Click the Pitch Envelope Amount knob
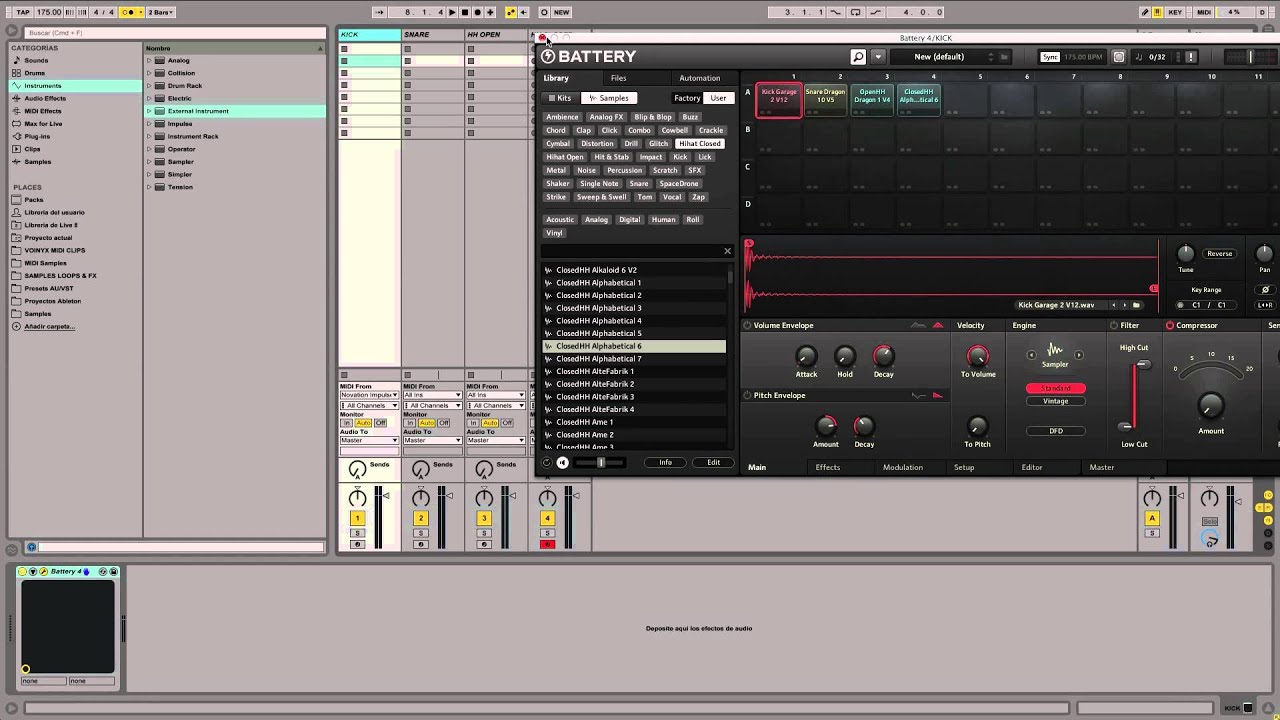The height and width of the screenshot is (720, 1280). (826, 427)
